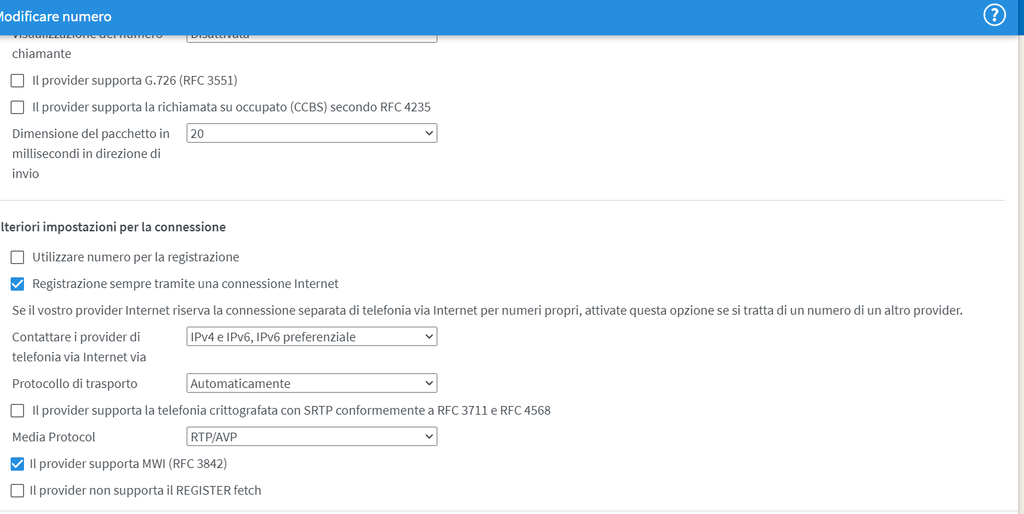The height and width of the screenshot is (514, 1024).
Task: Enable 'Il provider supporta G.726' checkbox
Action: click(18, 80)
